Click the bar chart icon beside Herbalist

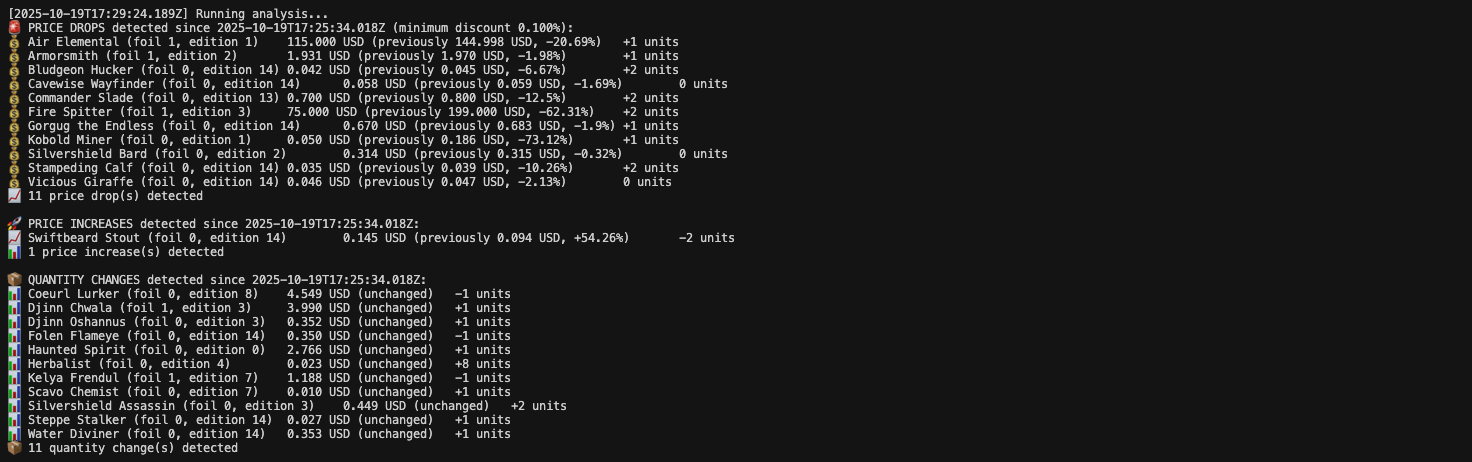14,364
